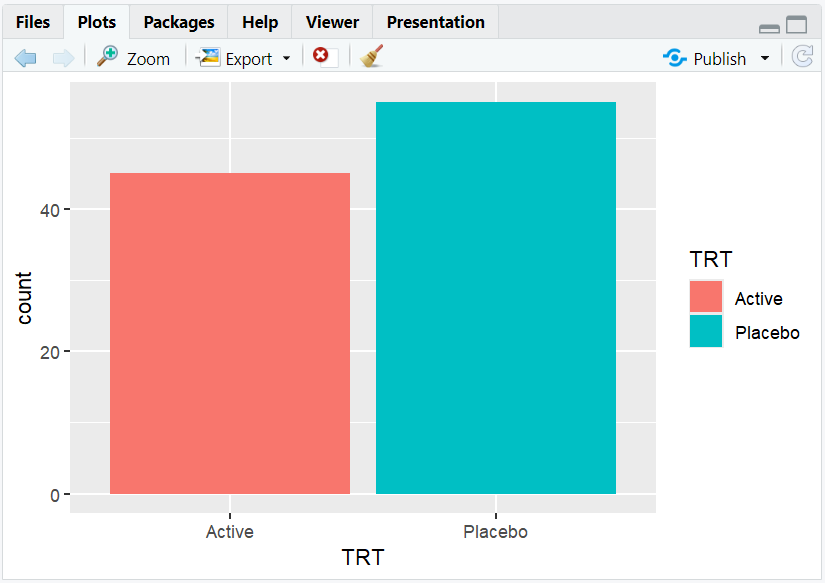Clear all plots with broom icon
This screenshot has width=825, height=583.
pyautogui.click(x=372, y=57)
